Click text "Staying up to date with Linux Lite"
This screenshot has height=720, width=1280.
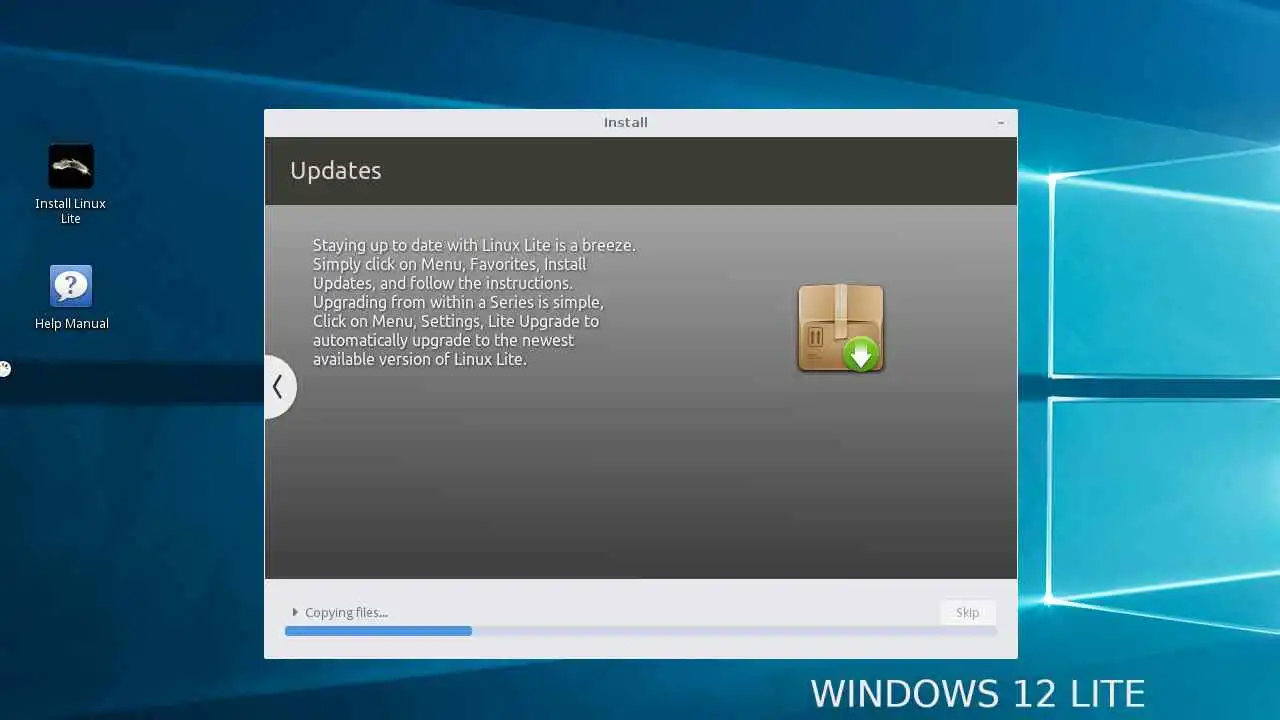click(430, 245)
